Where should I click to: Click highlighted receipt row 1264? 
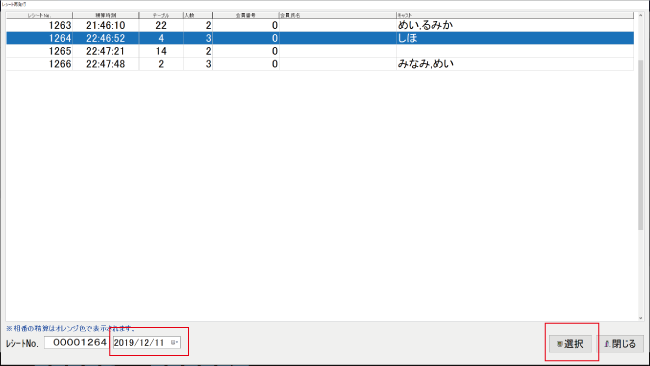click(x=320, y=38)
